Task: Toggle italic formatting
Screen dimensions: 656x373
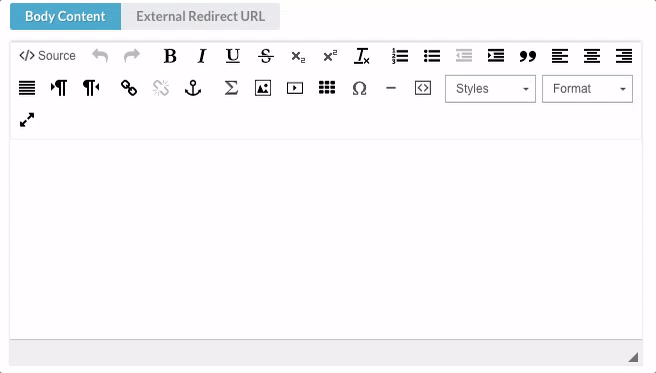Action: (x=202, y=56)
